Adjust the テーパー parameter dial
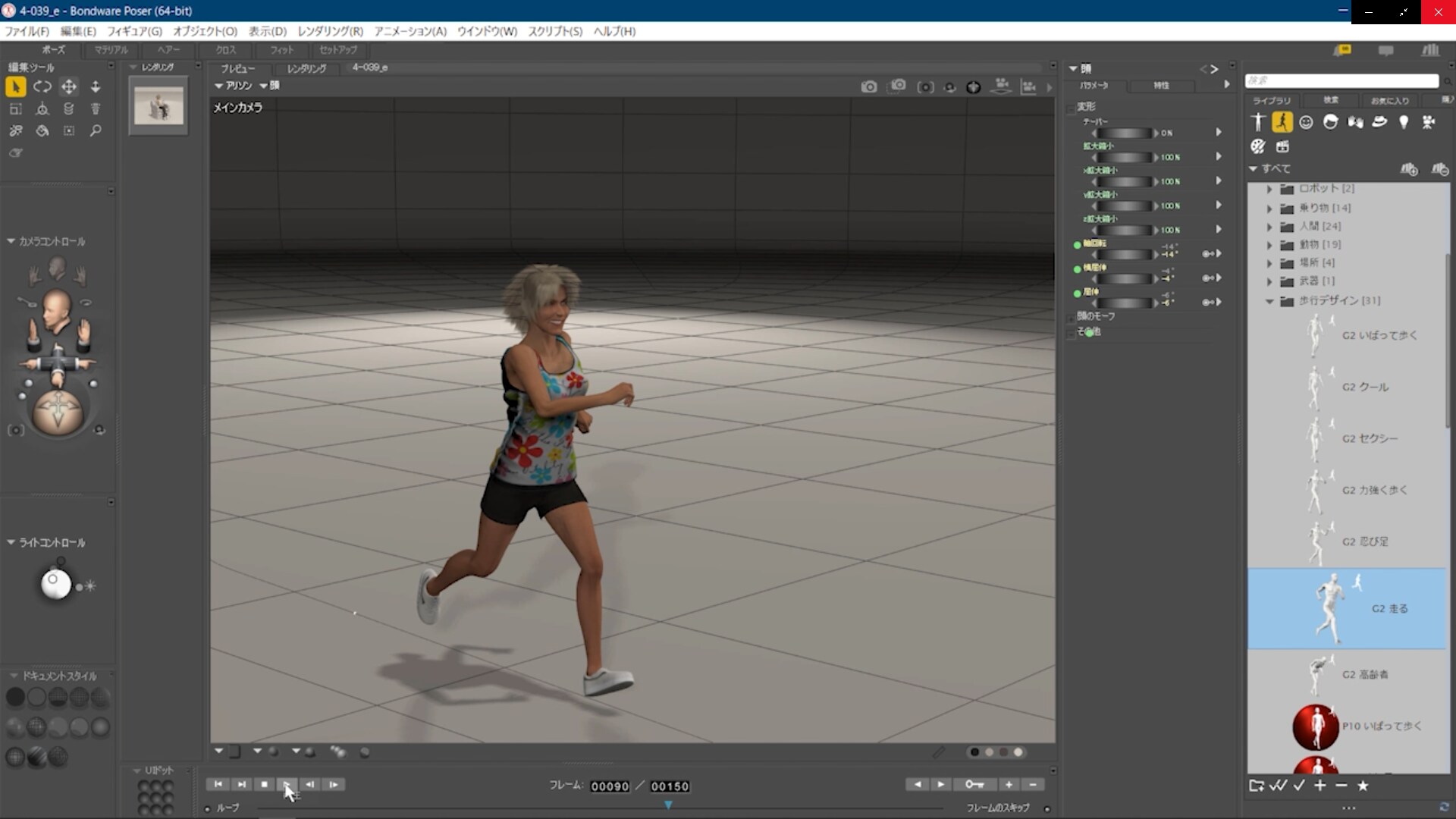Image resolution: width=1456 pixels, height=819 pixels. pos(1123,133)
